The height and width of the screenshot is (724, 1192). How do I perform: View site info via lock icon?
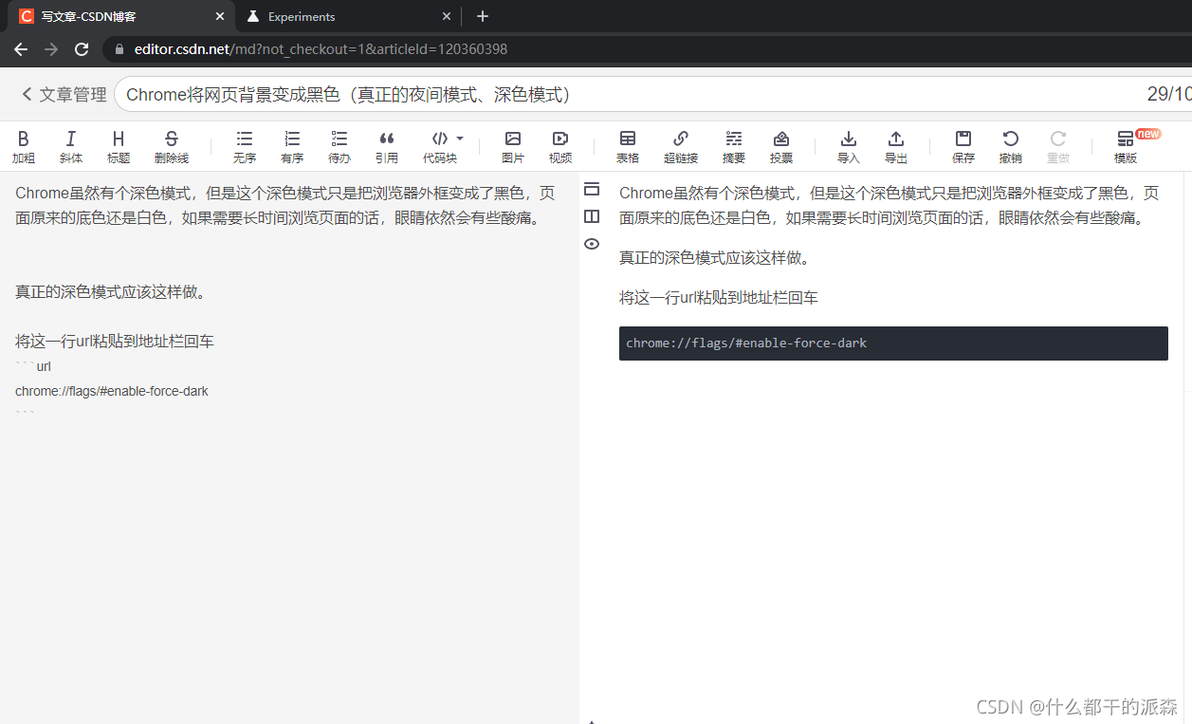[x=119, y=49]
